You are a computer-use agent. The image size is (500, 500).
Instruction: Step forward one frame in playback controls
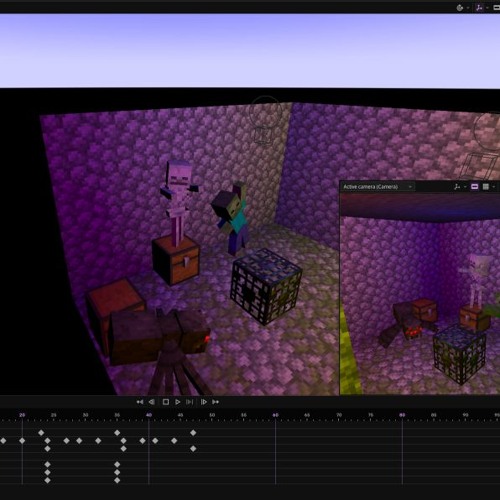click(x=203, y=402)
